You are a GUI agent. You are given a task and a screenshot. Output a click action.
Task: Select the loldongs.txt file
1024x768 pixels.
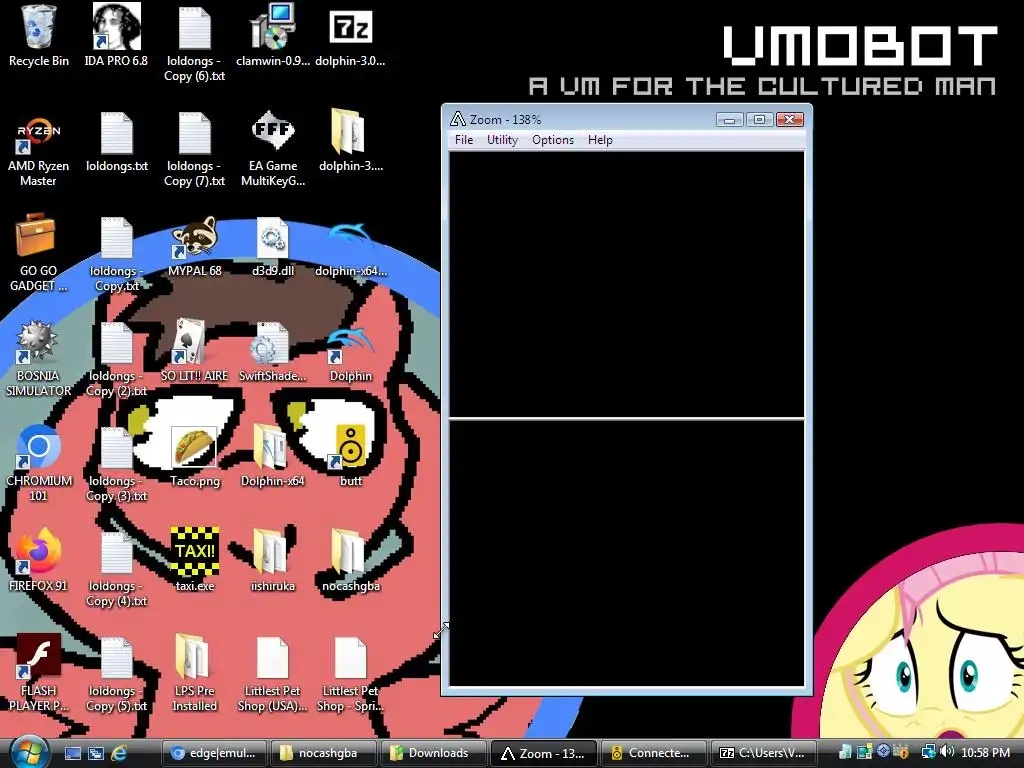pos(116,142)
